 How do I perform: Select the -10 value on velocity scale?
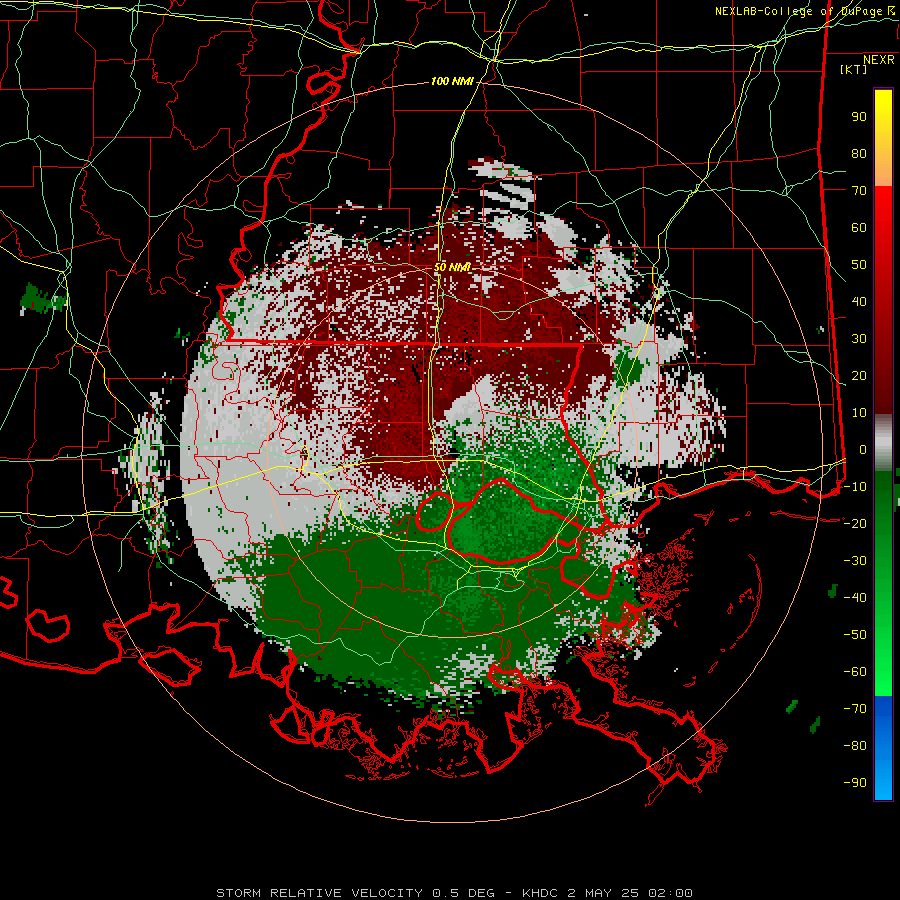pos(855,487)
